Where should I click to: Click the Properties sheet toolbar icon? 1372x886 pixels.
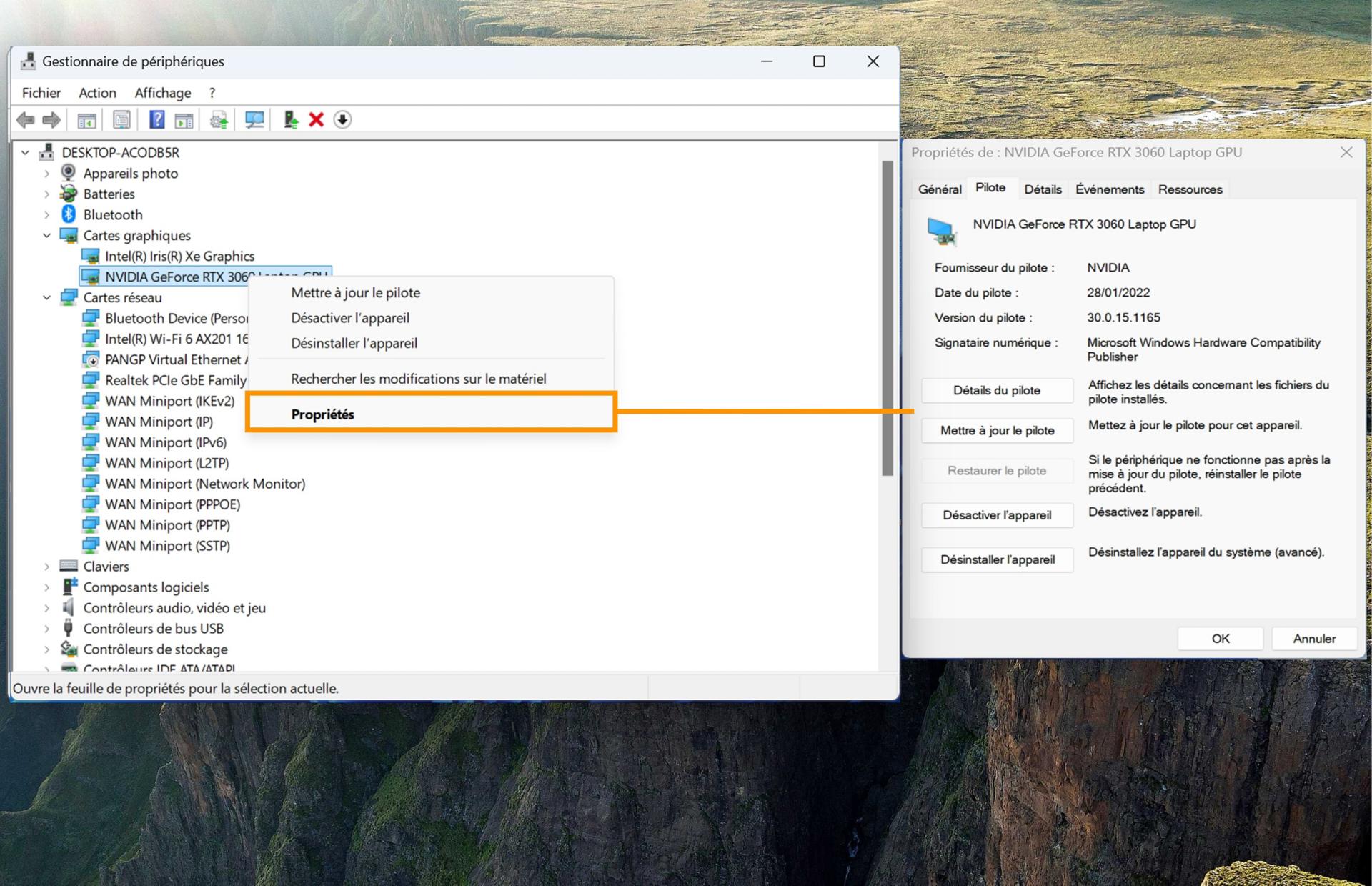pos(122,120)
